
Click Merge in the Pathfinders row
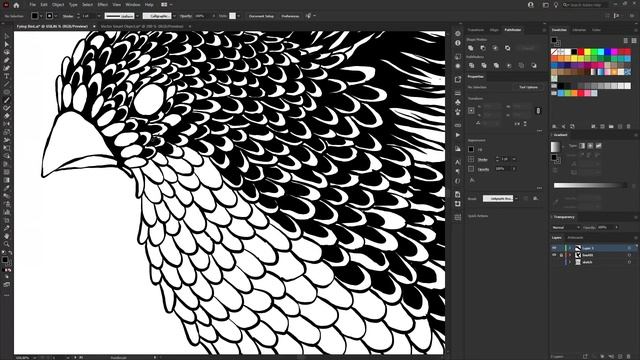pos(496,65)
